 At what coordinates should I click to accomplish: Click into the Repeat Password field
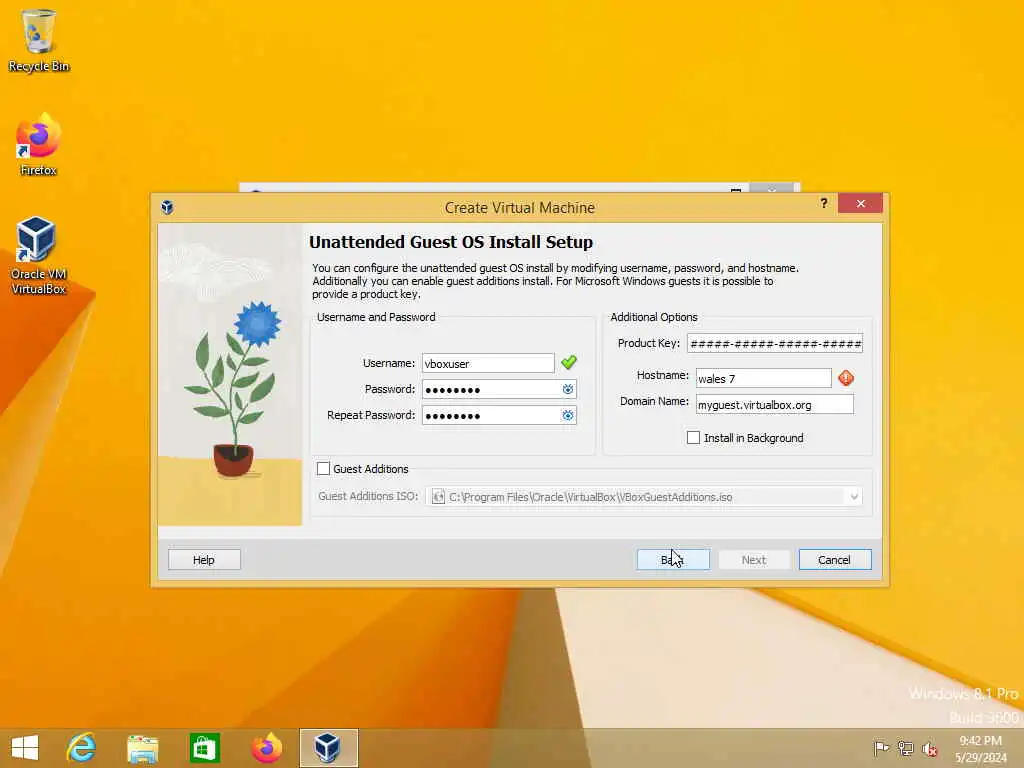tap(499, 415)
